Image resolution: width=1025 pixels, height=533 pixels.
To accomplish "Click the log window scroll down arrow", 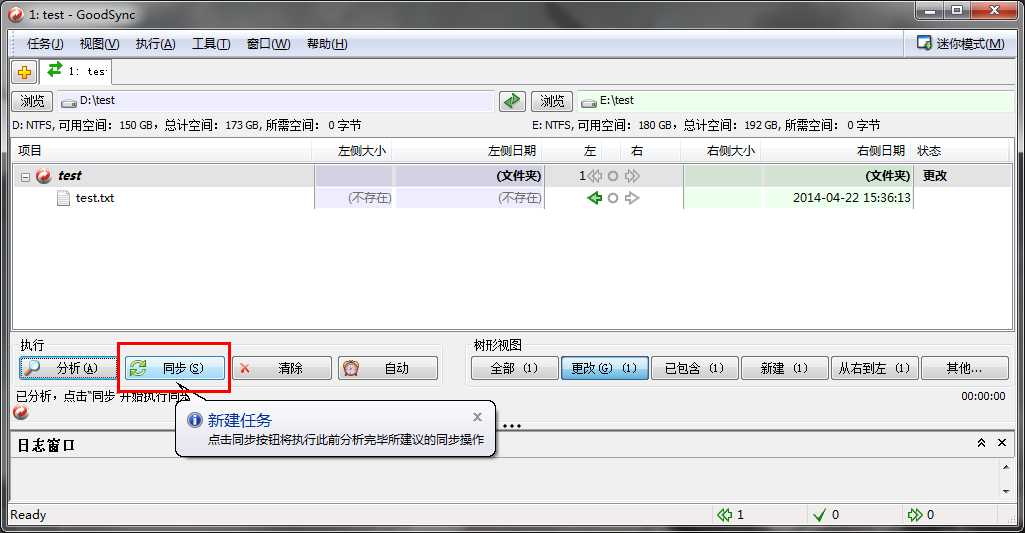I will click(x=1006, y=491).
